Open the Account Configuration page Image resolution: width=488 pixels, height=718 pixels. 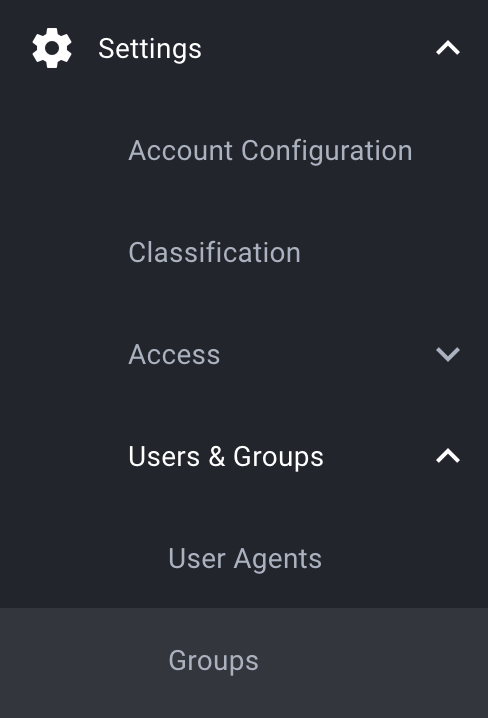tap(270, 151)
